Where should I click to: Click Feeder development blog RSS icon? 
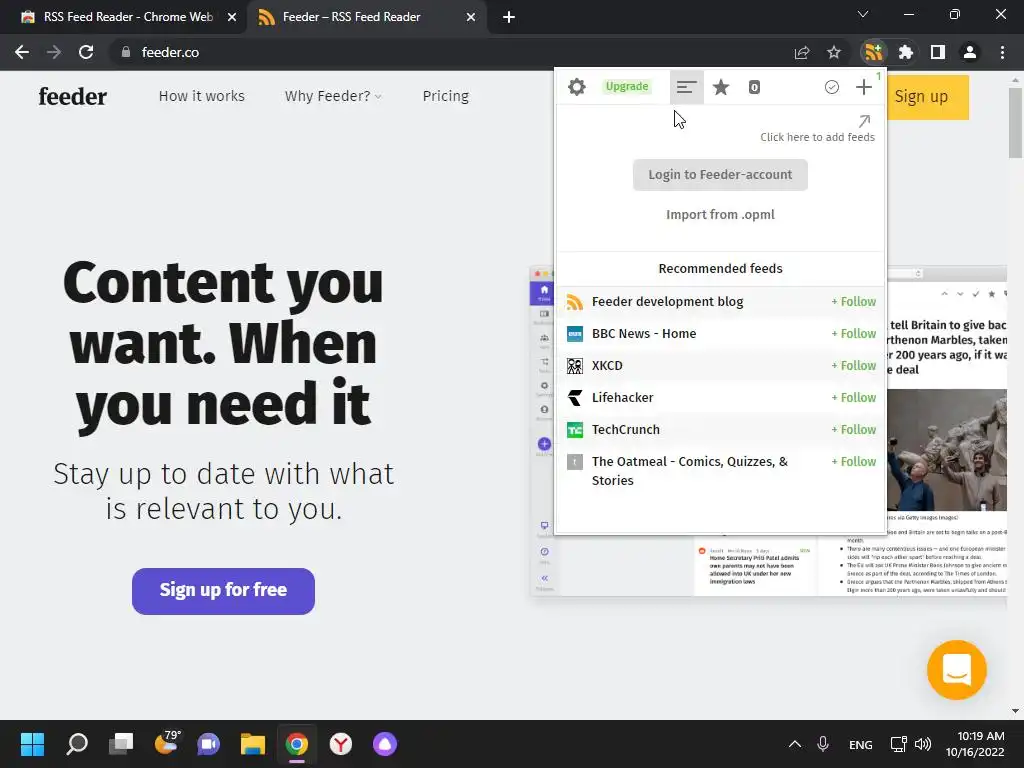[x=575, y=302]
